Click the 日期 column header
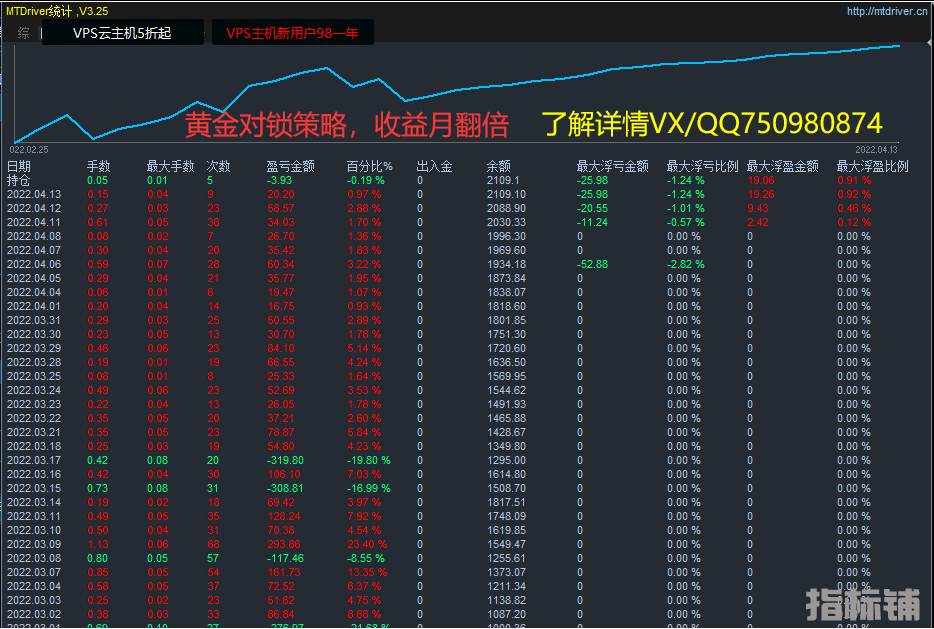 click(x=19, y=166)
